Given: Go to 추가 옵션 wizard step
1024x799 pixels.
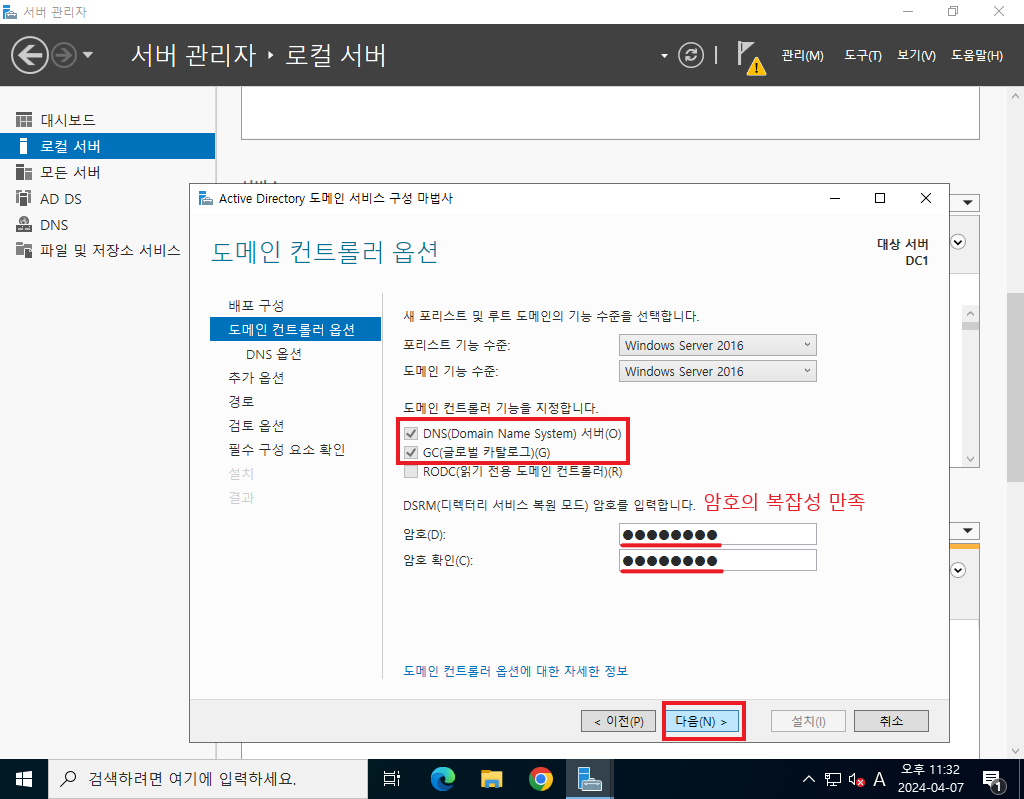Looking at the screenshot, I should tap(256, 378).
